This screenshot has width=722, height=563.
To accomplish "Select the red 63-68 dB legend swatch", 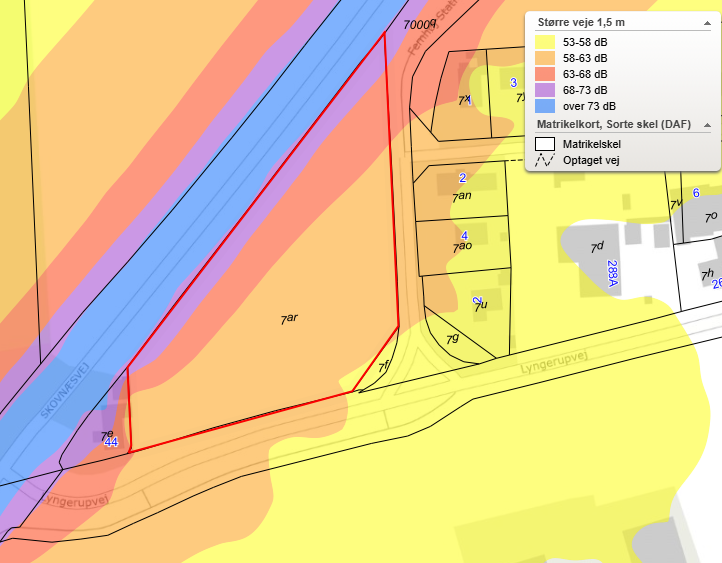I will pos(545,74).
